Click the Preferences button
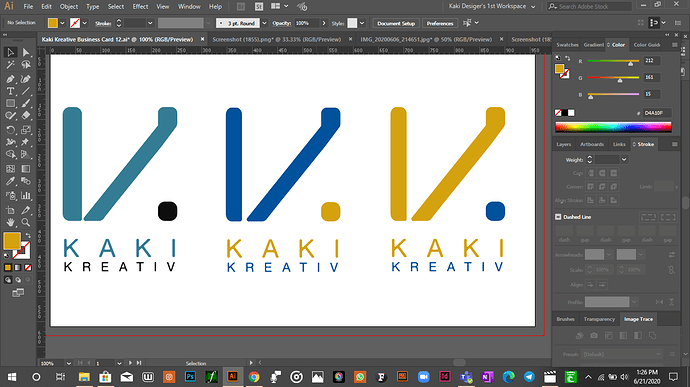 [440, 23]
